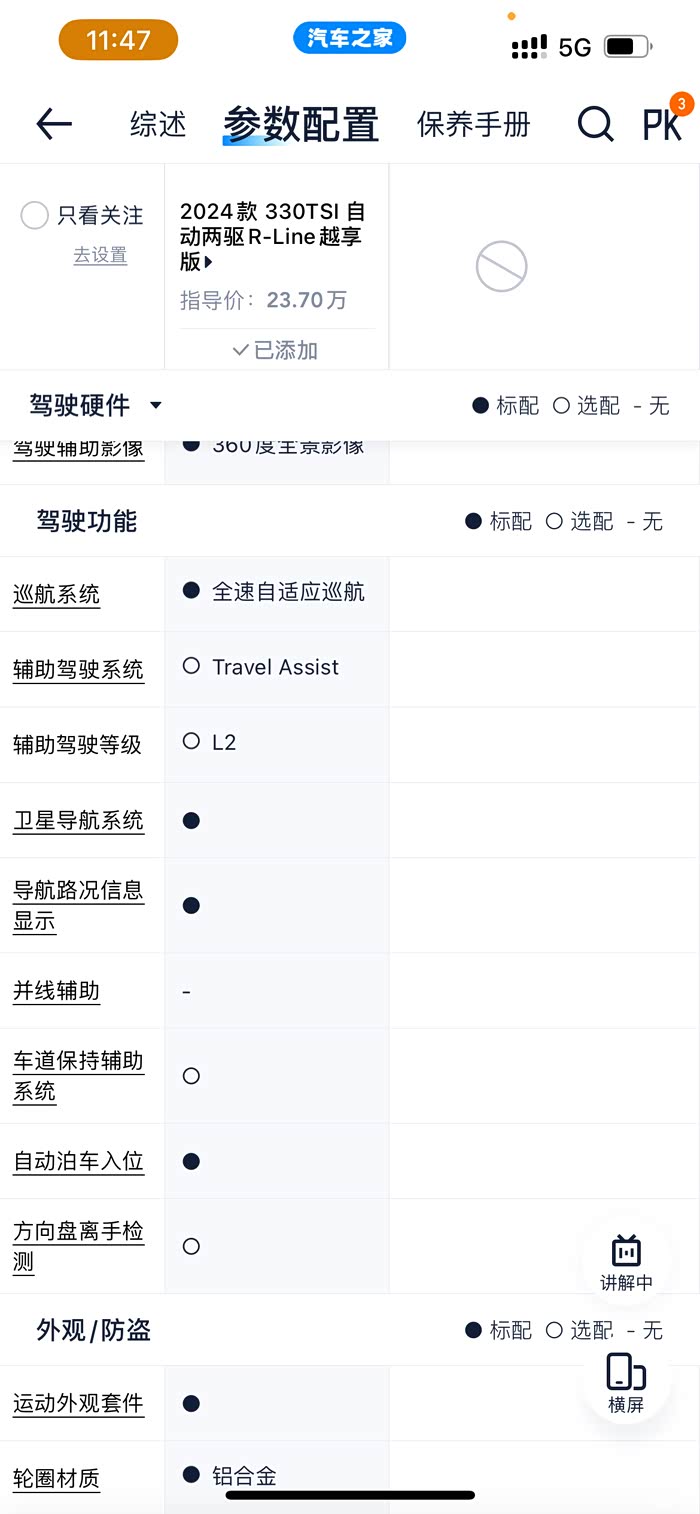Open the 2024款 330TSI model selector
700x1514 pixels.
(272, 237)
